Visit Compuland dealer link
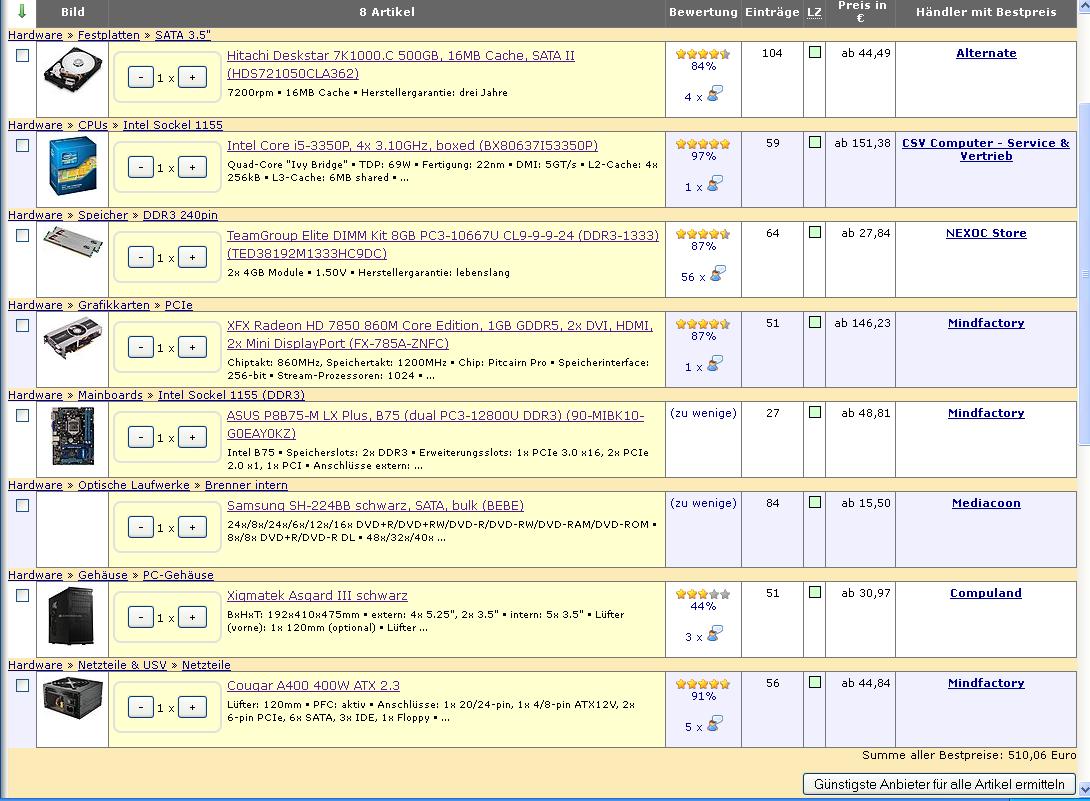 click(986, 592)
